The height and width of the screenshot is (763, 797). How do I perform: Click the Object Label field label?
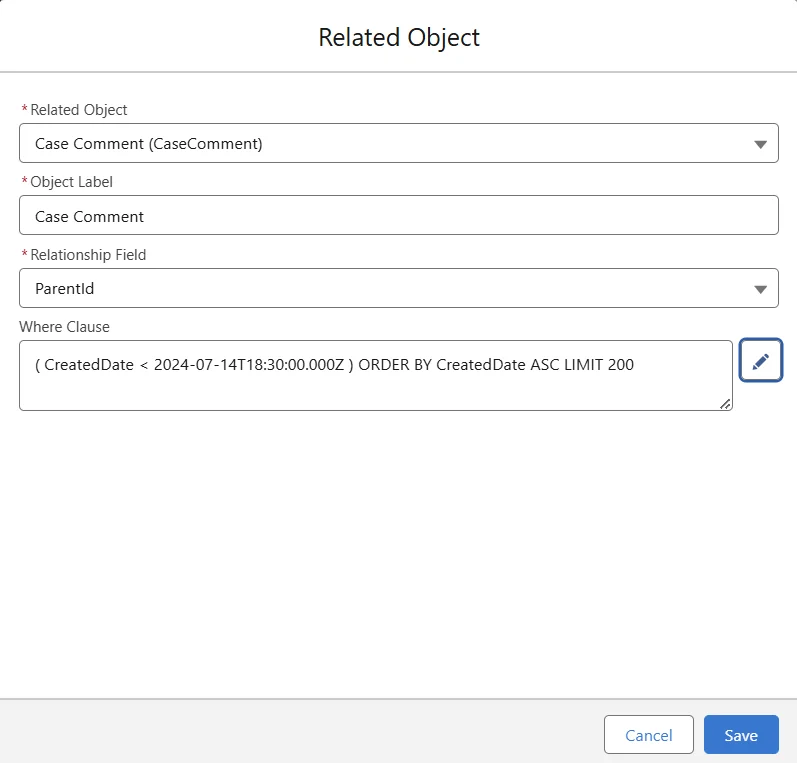pyautogui.click(x=73, y=182)
